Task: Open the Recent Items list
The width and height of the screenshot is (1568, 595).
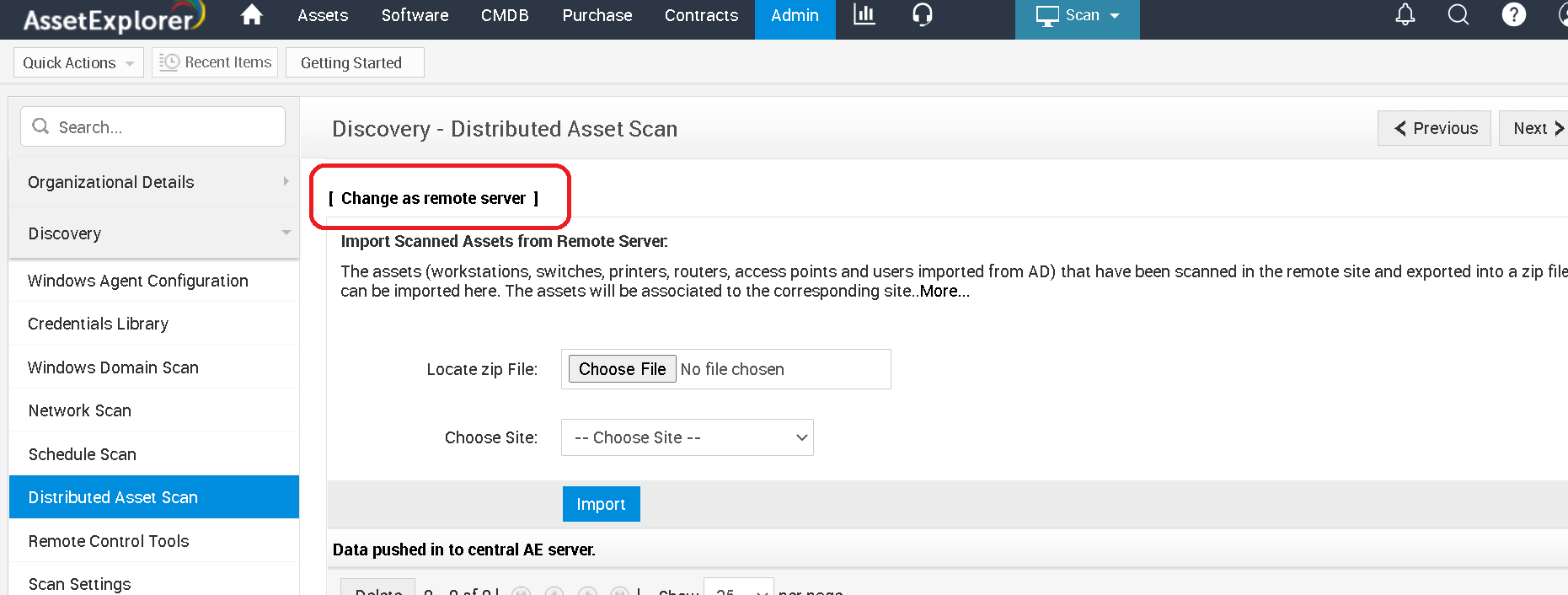Action: [216, 62]
